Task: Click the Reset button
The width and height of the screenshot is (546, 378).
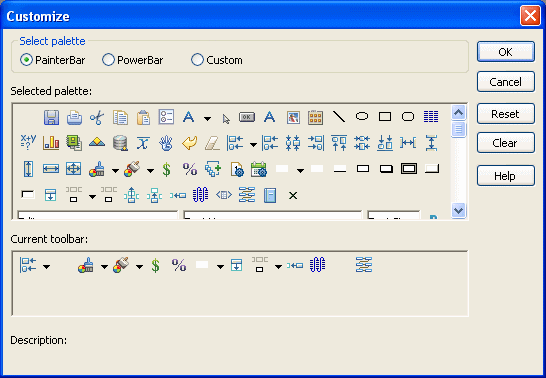Action: point(506,114)
